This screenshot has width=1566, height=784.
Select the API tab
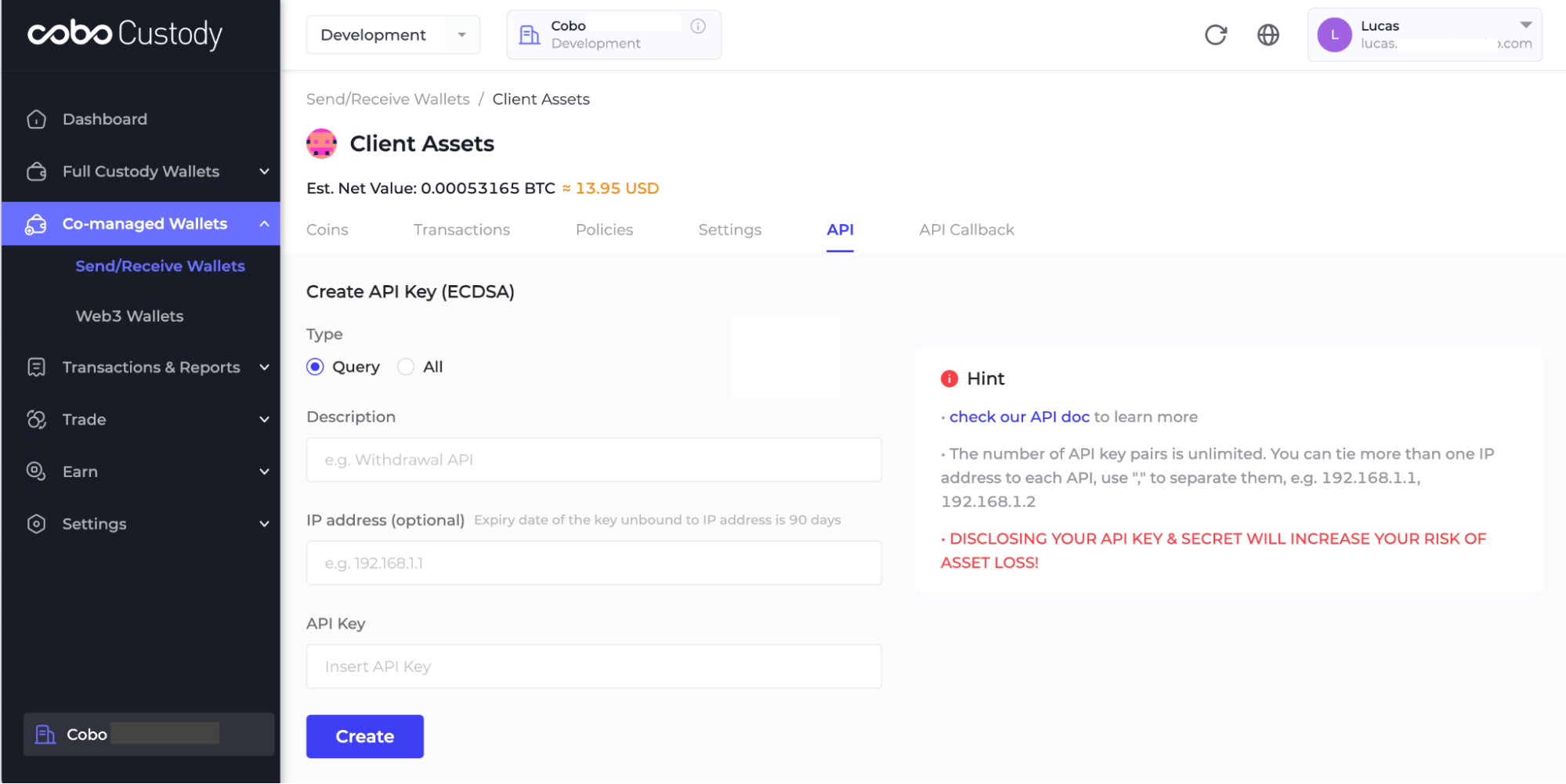(x=841, y=229)
